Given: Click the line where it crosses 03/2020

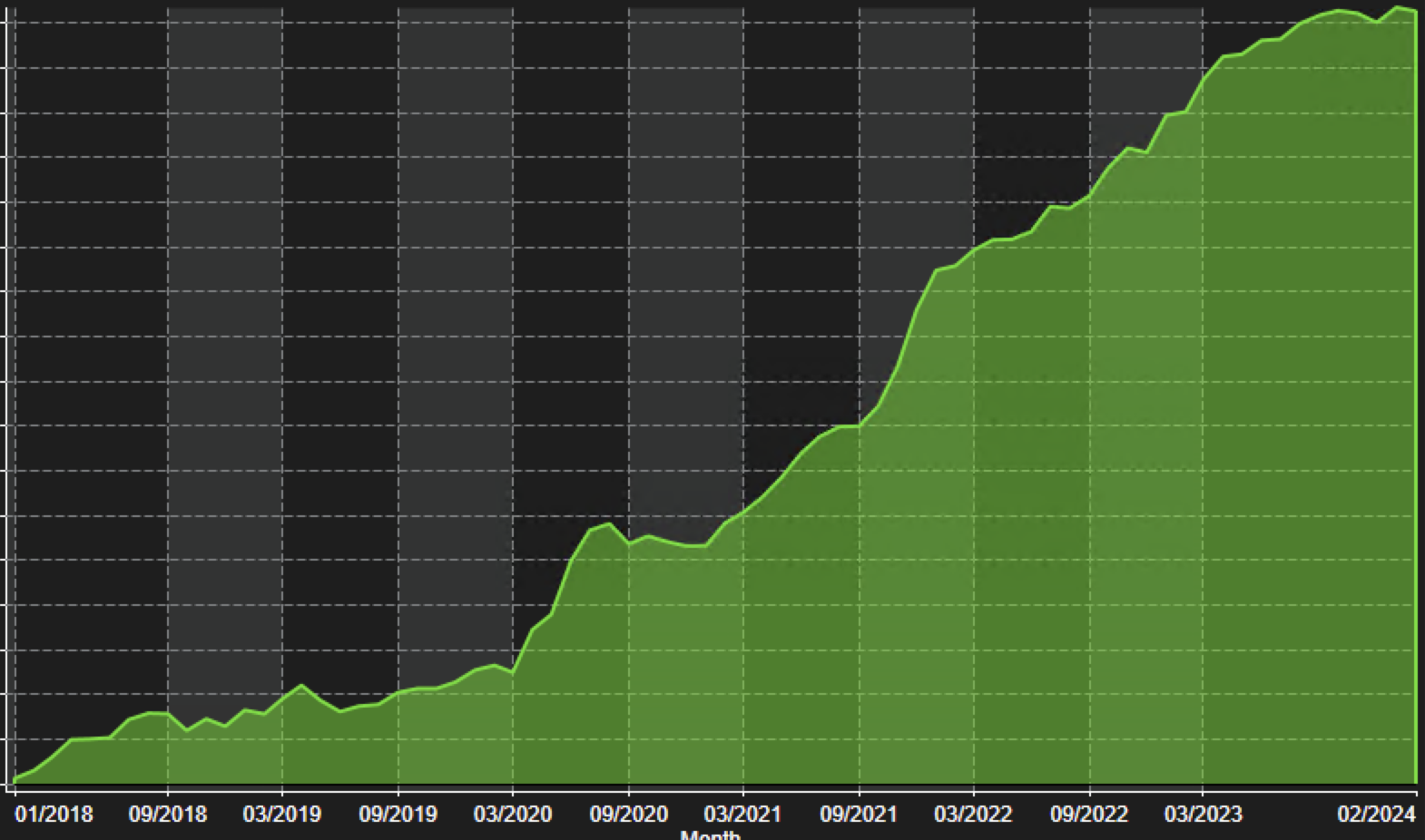Looking at the screenshot, I should (x=513, y=672).
